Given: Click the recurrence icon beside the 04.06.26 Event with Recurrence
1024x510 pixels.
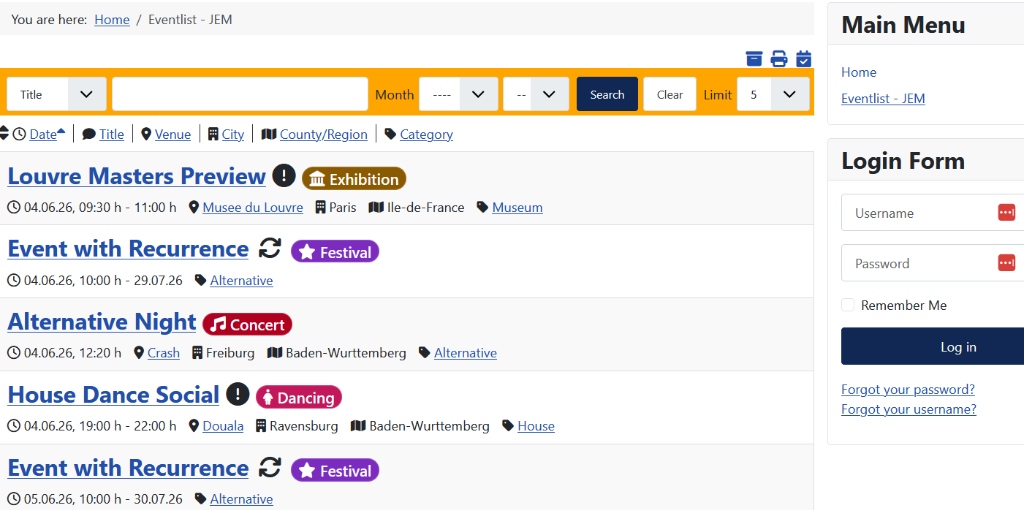Looking at the screenshot, I should point(270,248).
